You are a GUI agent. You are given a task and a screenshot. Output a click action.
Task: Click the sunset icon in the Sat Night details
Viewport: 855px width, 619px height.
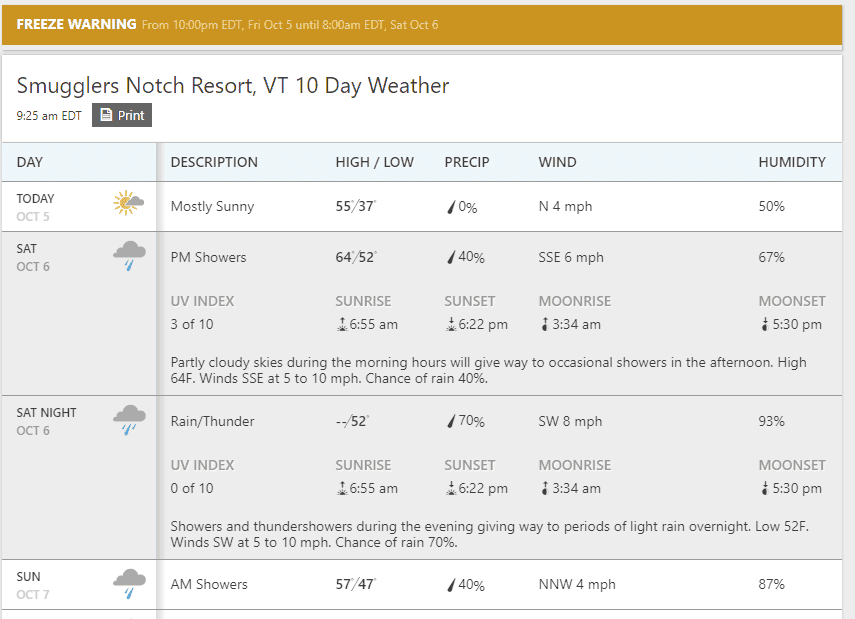pos(451,488)
